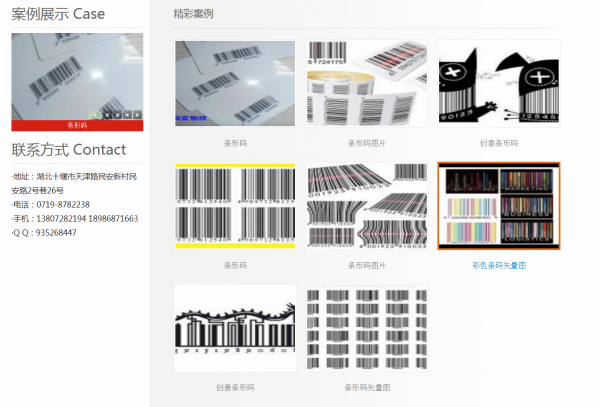Open the barcode vector grid thumbnail
Screen dimensions: 600x407
pos(367,328)
